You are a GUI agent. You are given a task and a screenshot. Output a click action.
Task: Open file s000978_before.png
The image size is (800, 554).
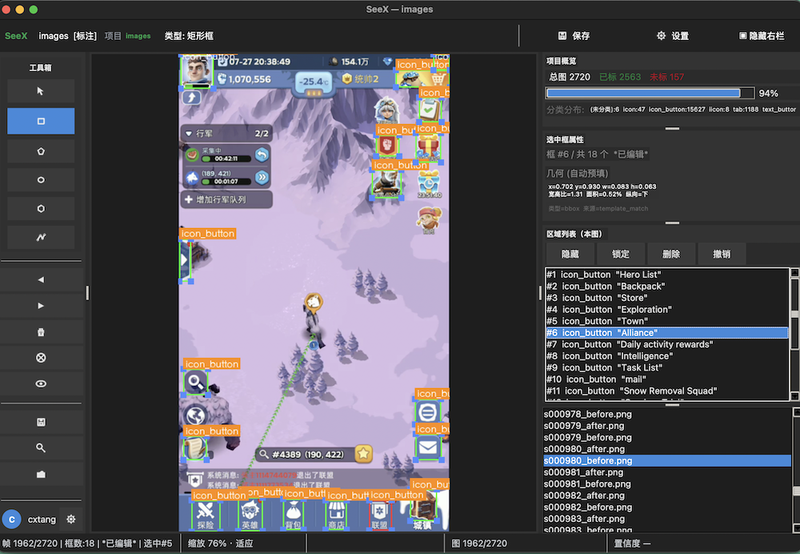pos(667,414)
